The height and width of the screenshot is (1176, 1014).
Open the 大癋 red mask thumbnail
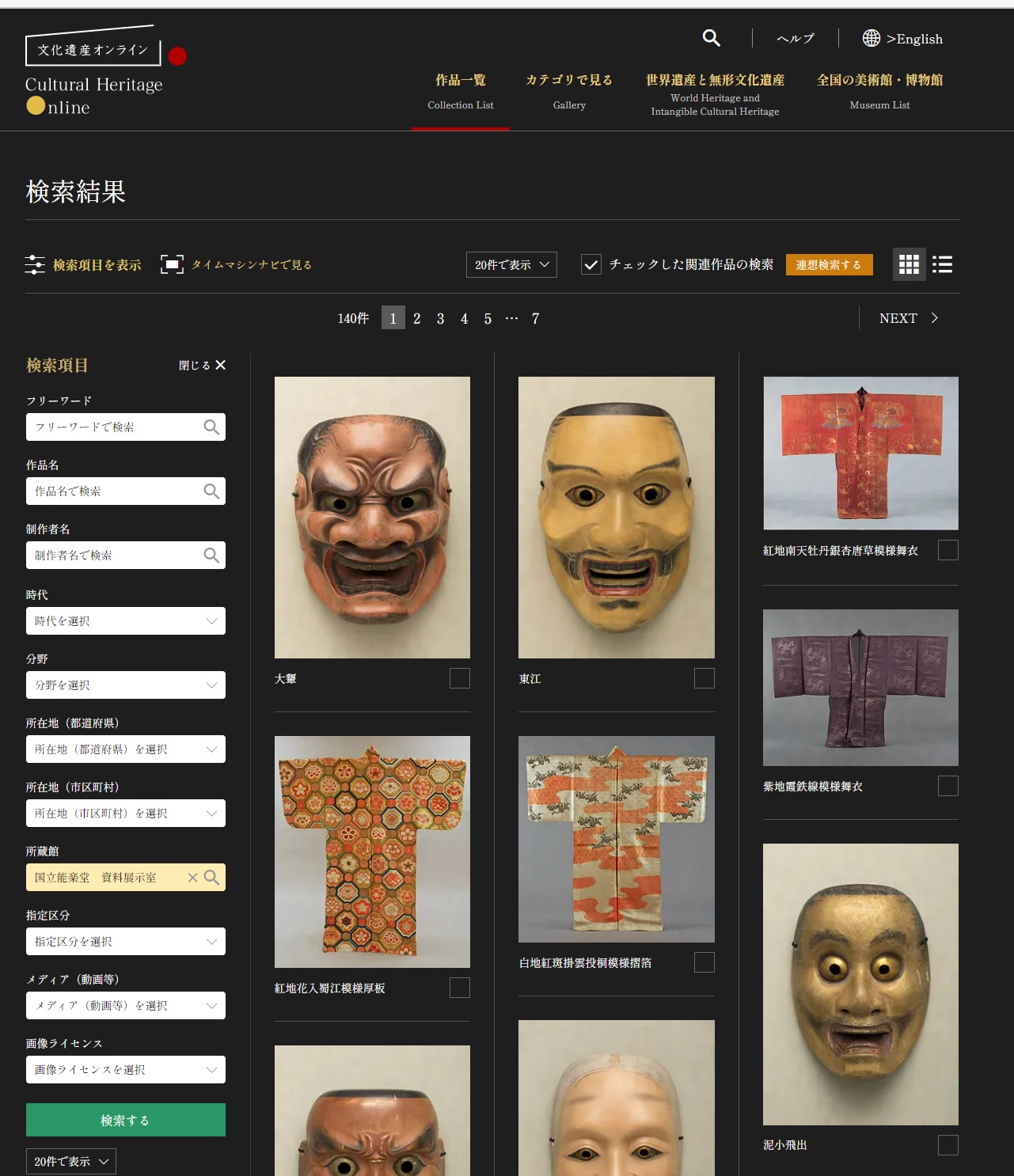click(372, 518)
